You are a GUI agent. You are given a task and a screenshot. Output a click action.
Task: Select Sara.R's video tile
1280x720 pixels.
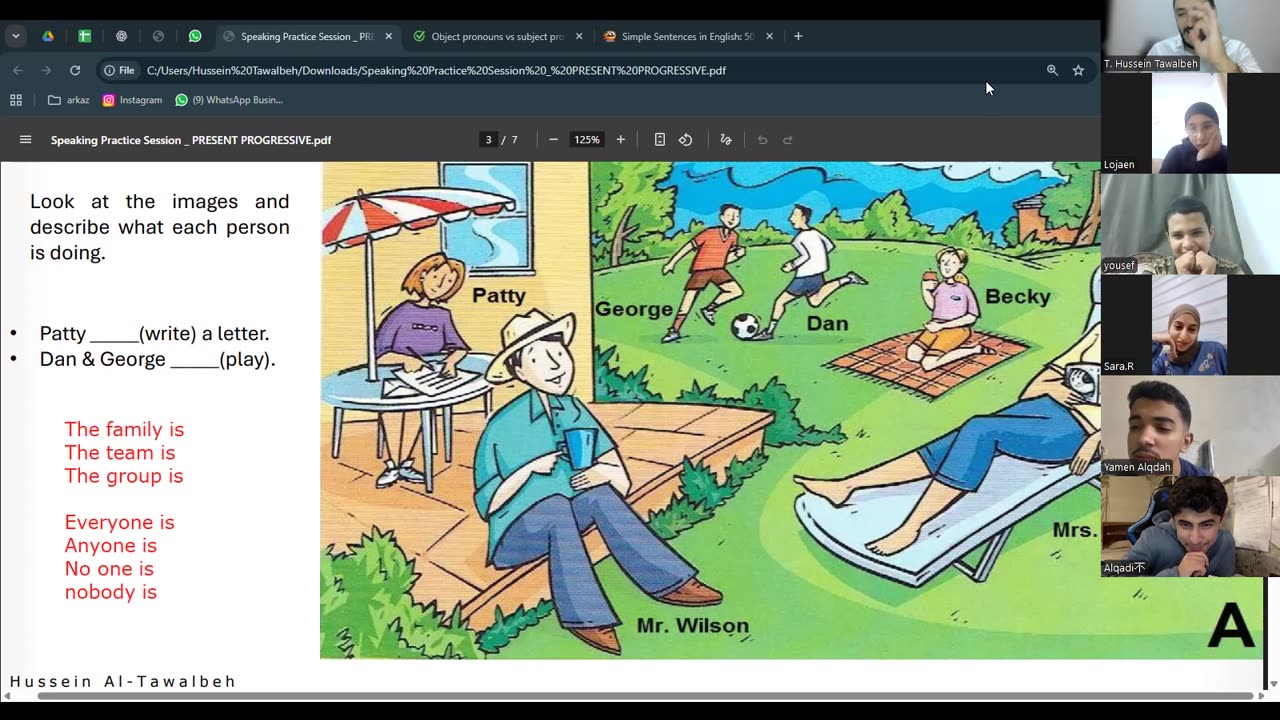click(1190, 325)
